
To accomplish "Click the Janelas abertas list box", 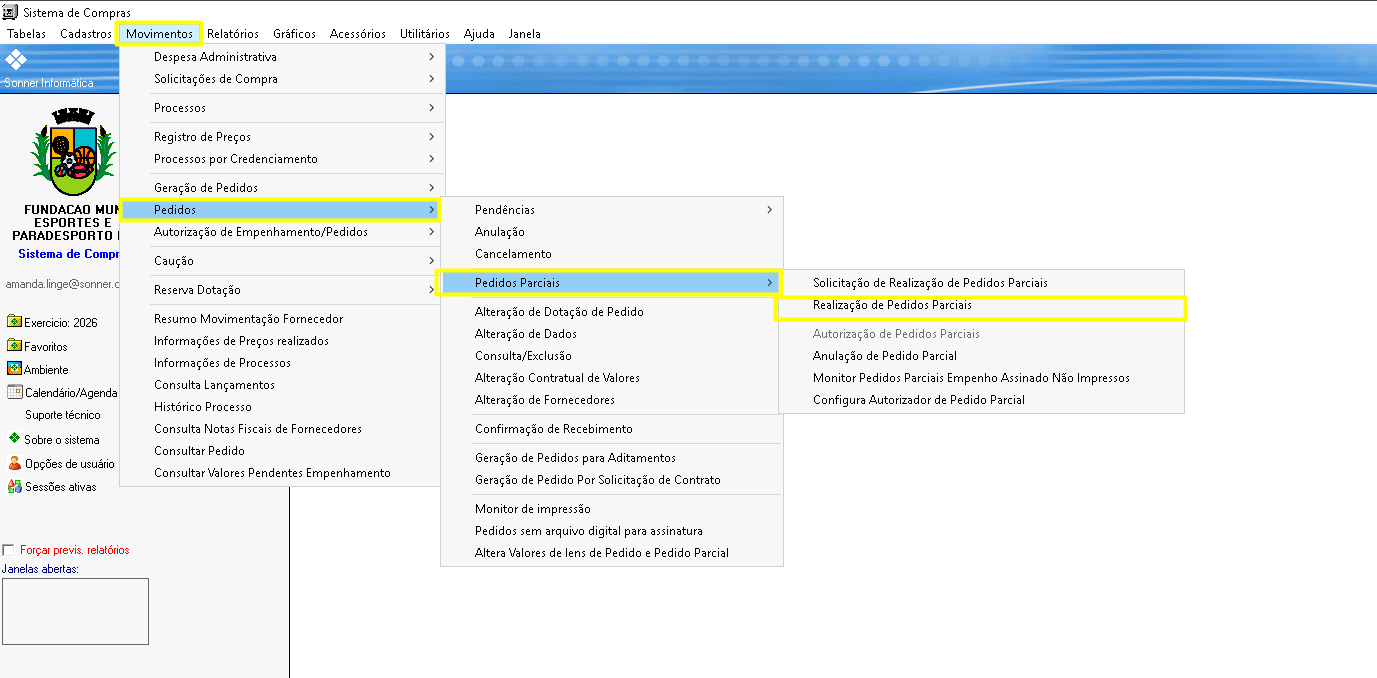I will (x=75, y=611).
